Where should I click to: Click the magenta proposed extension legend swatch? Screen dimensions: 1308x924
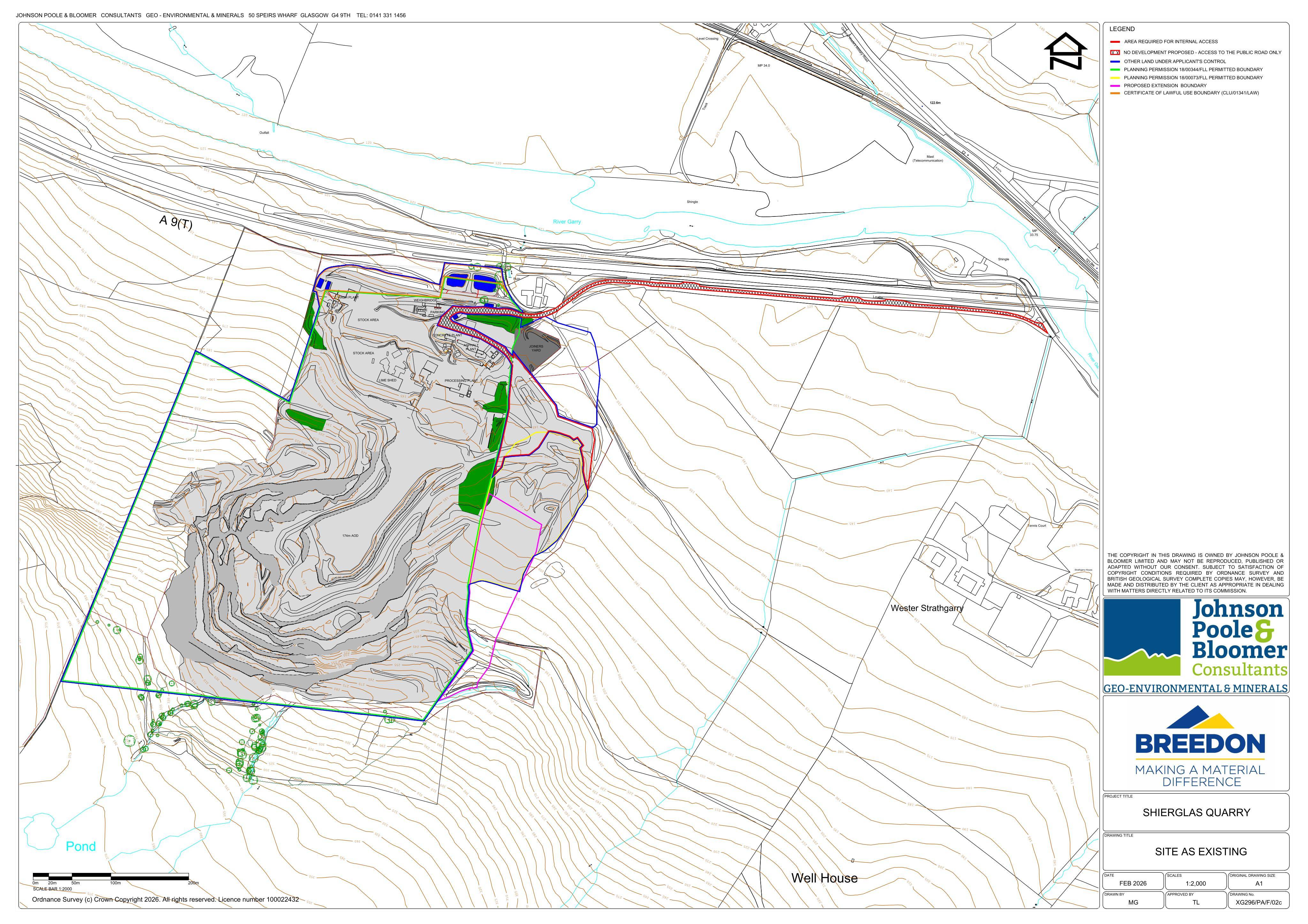(1115, 86)
